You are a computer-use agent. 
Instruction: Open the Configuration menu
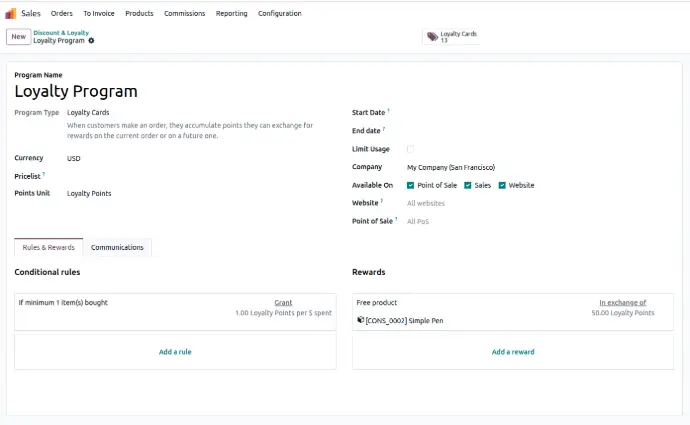[279, 14]
